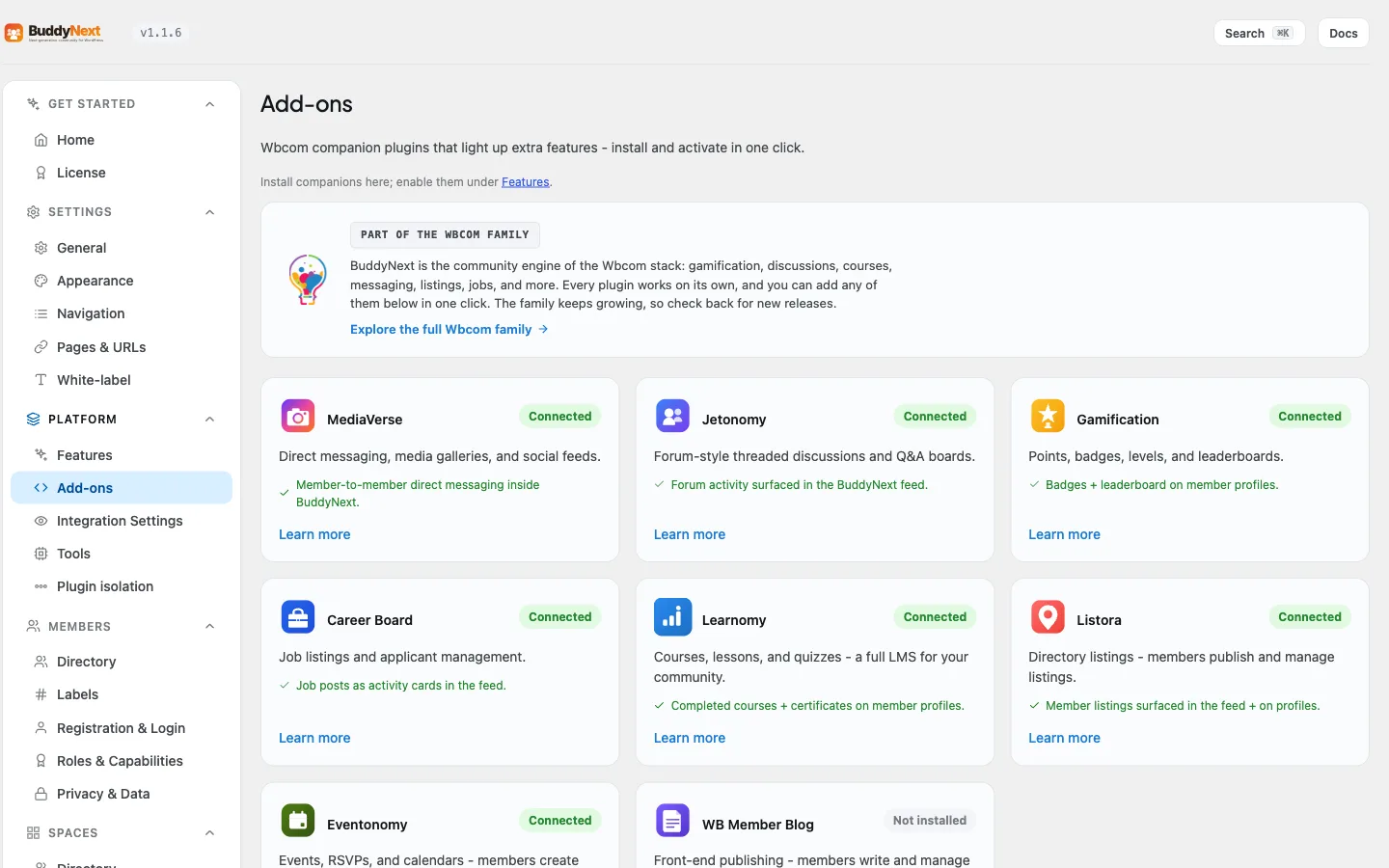Open the Home menu item
This screenshot has height=868, width=1389.
[x=122, y=140]
